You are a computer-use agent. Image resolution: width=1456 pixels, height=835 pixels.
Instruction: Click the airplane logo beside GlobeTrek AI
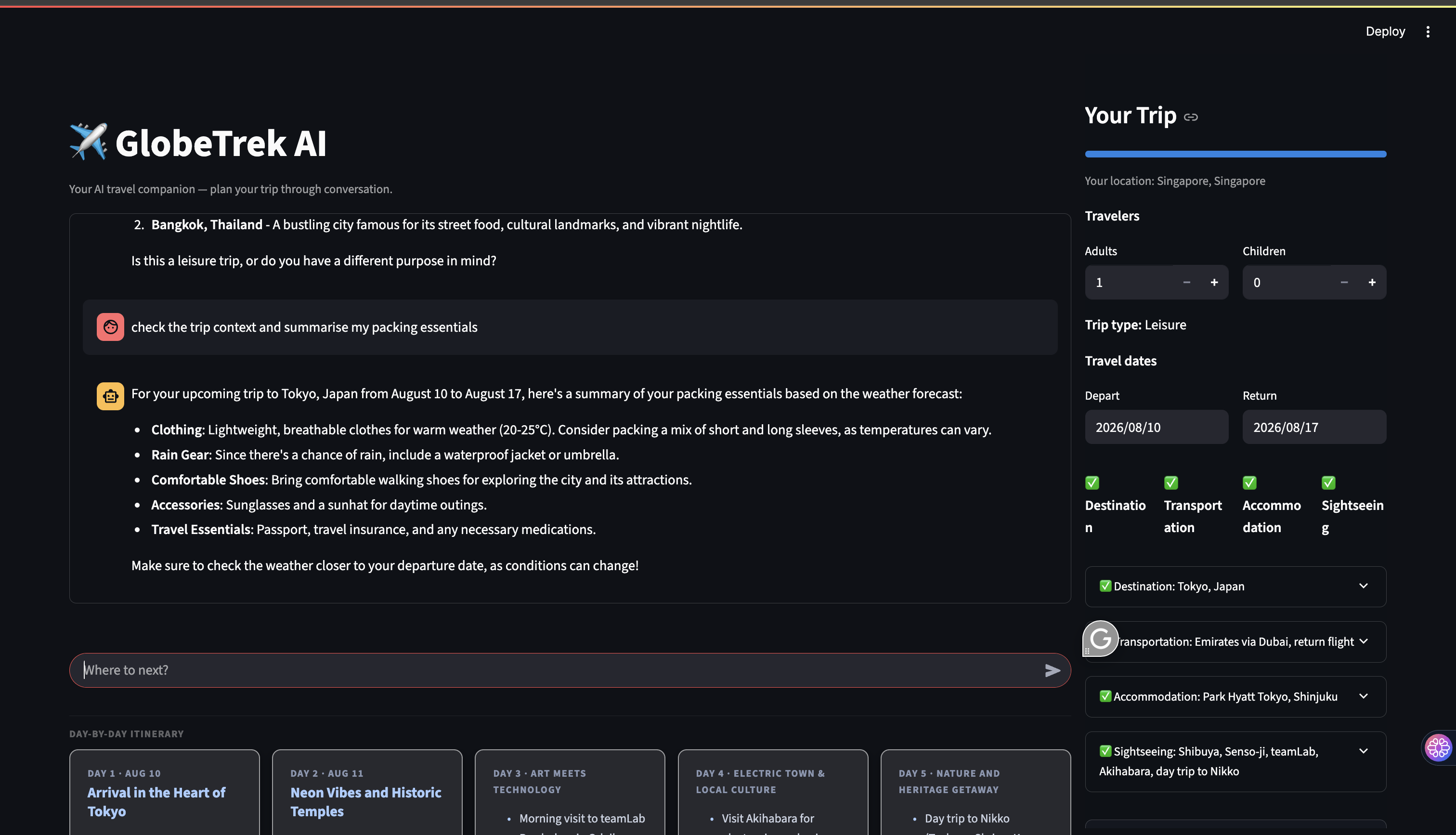(x=88, y=142)
